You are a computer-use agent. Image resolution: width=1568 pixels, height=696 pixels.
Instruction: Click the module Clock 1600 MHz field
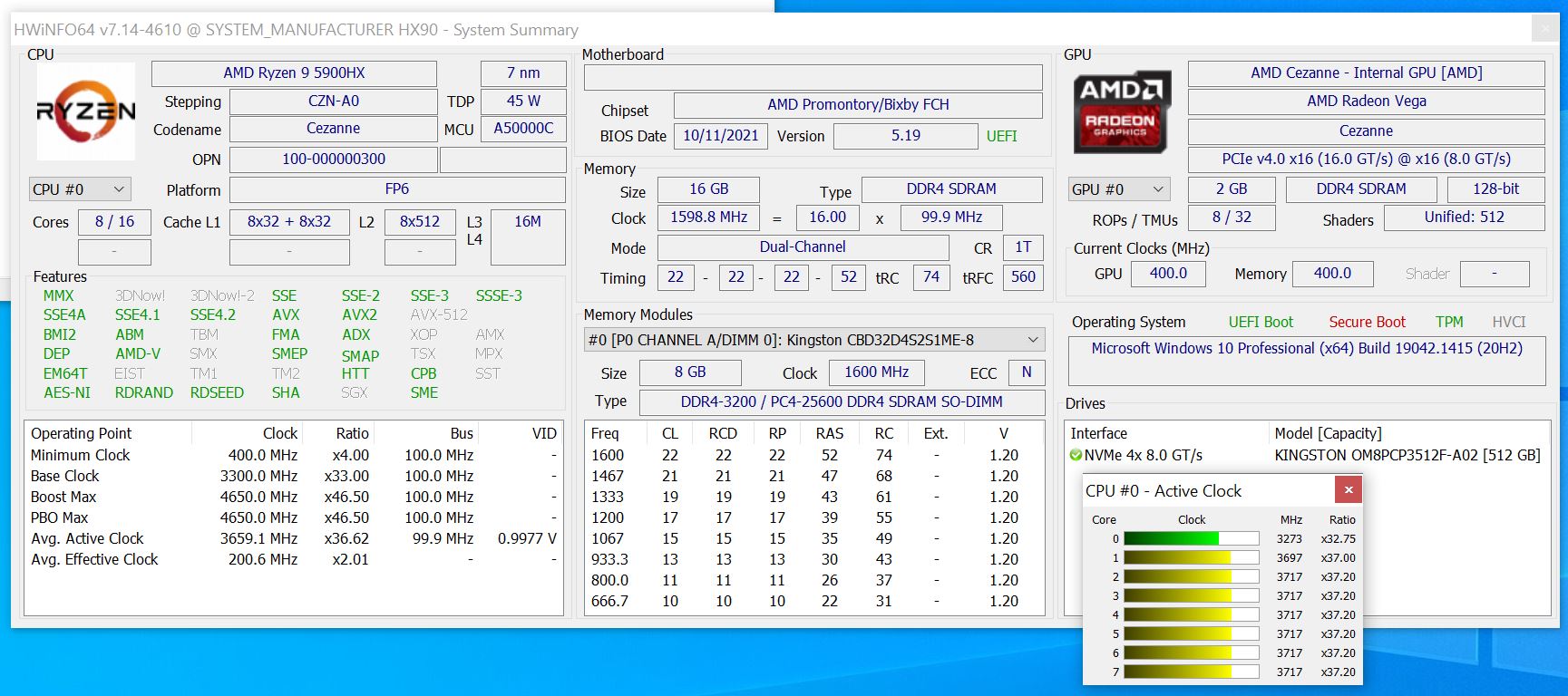[877, 372]
